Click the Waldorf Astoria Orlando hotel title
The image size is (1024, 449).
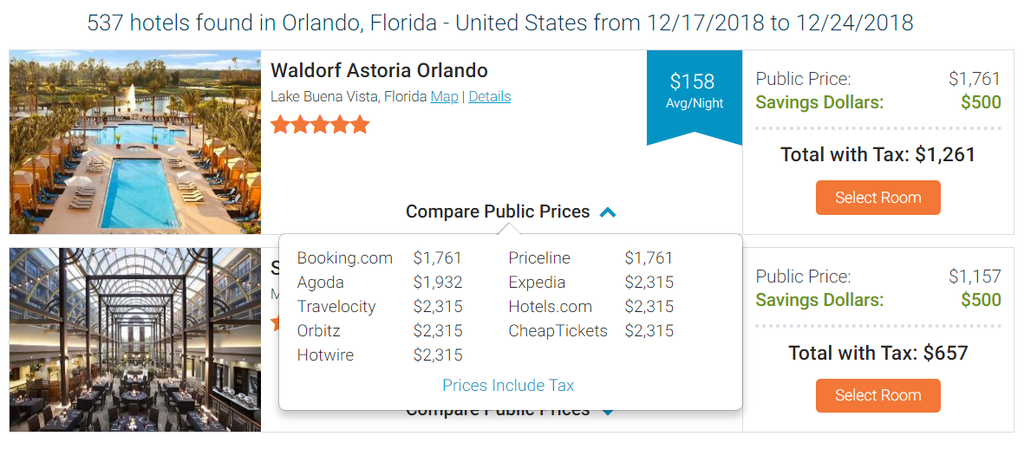click(379, 71)
